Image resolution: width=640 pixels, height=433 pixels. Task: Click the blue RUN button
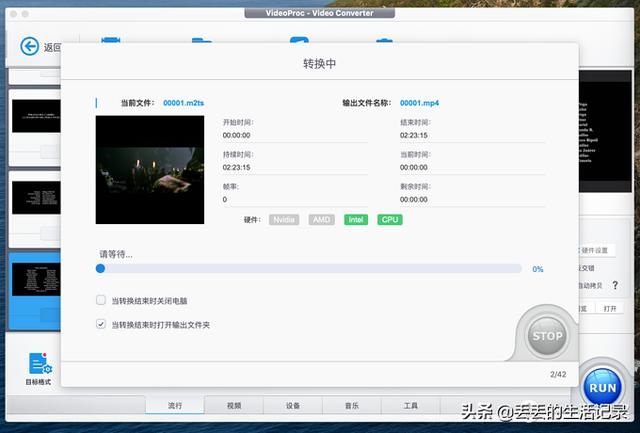602,387
